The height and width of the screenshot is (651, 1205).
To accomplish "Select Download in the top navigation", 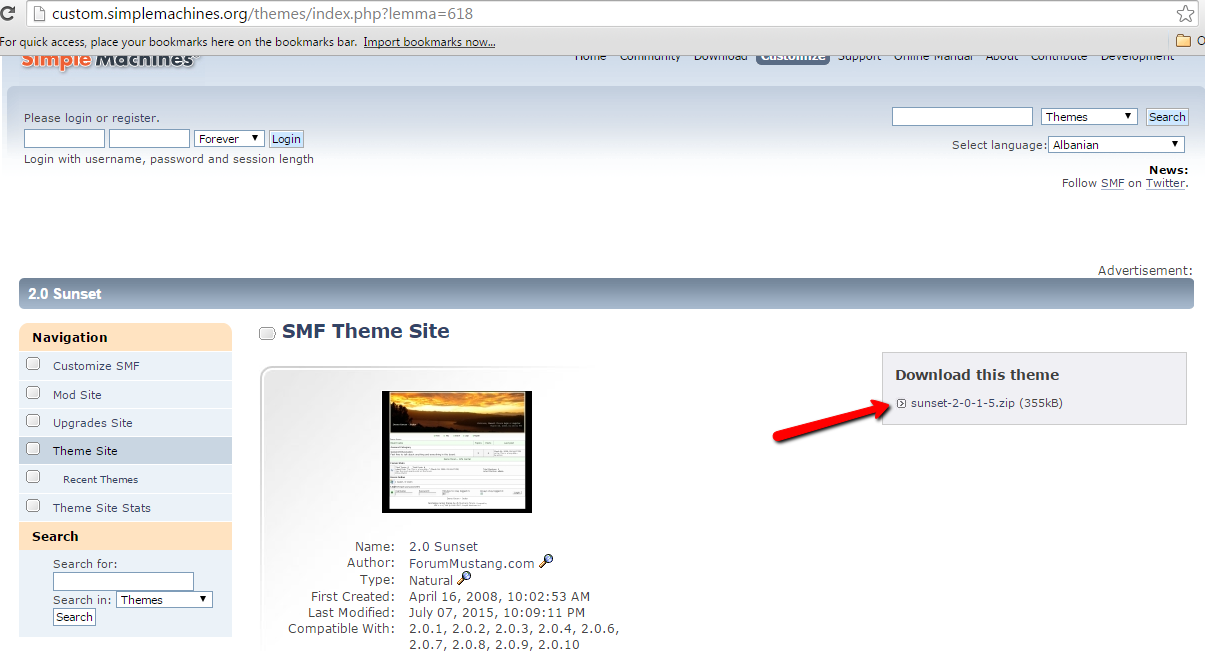I will pos(720,56).
